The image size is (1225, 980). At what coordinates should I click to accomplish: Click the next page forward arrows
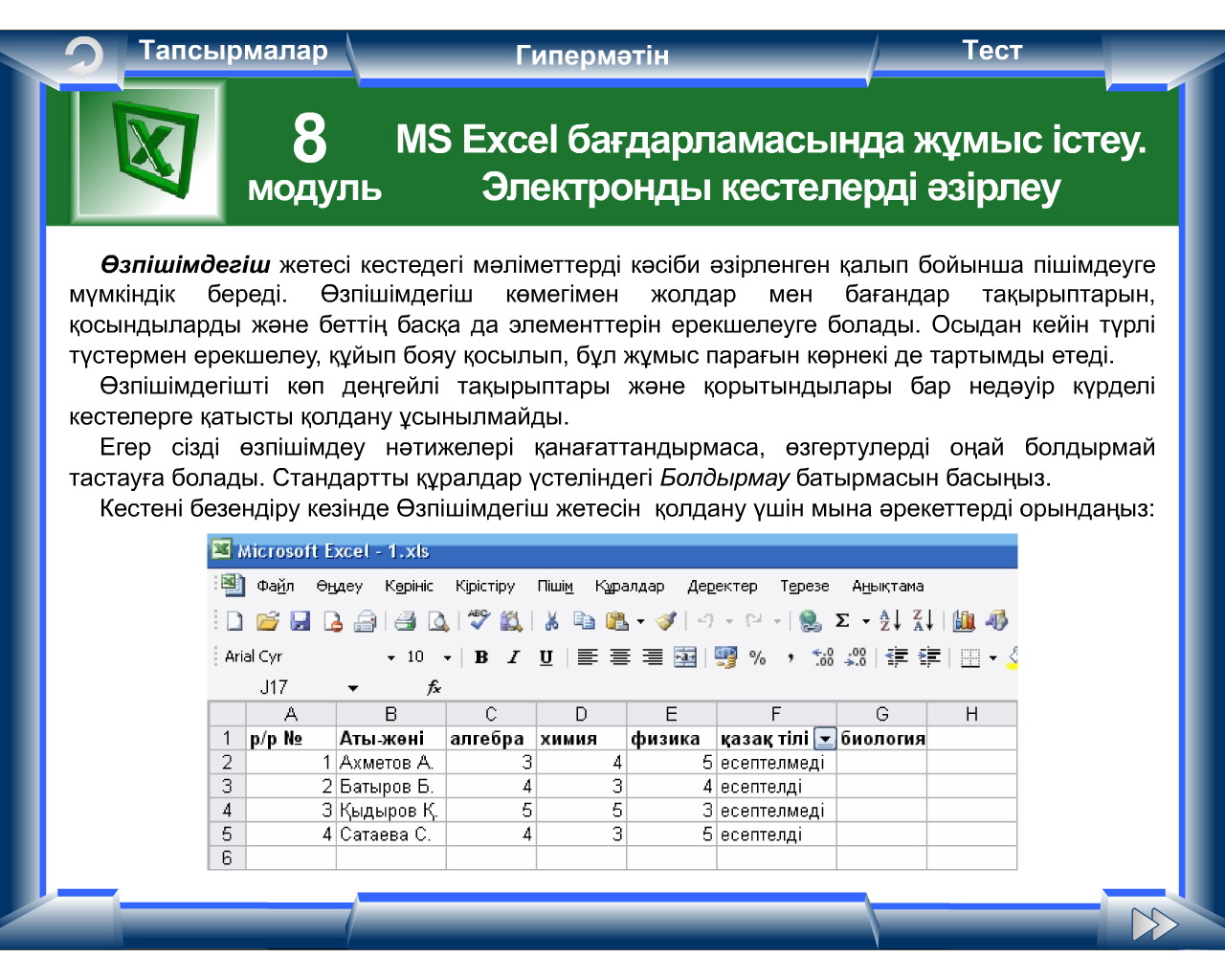tap(1154, 924)
